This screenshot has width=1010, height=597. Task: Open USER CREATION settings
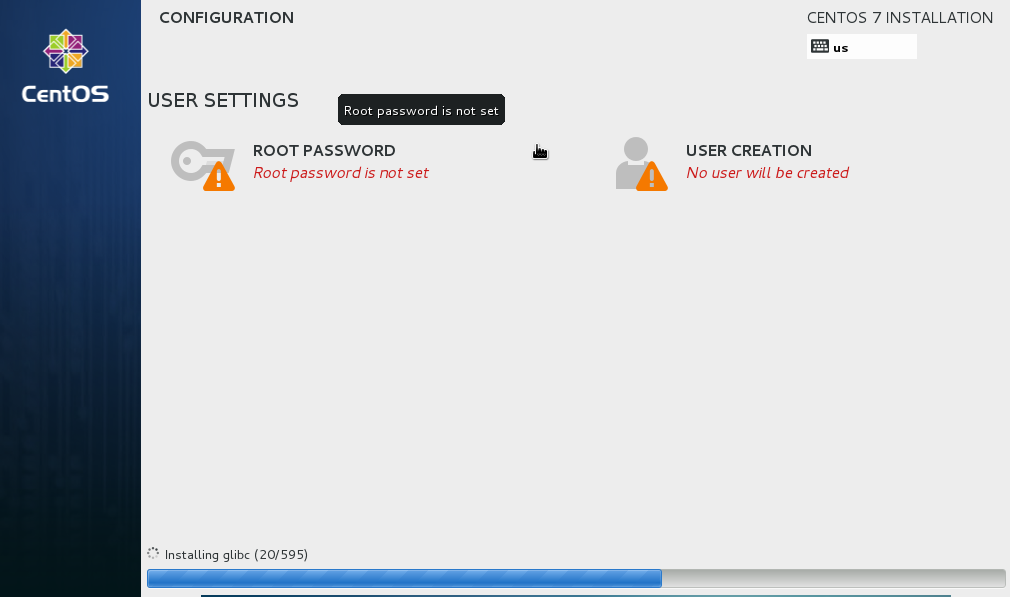(748, 151)
